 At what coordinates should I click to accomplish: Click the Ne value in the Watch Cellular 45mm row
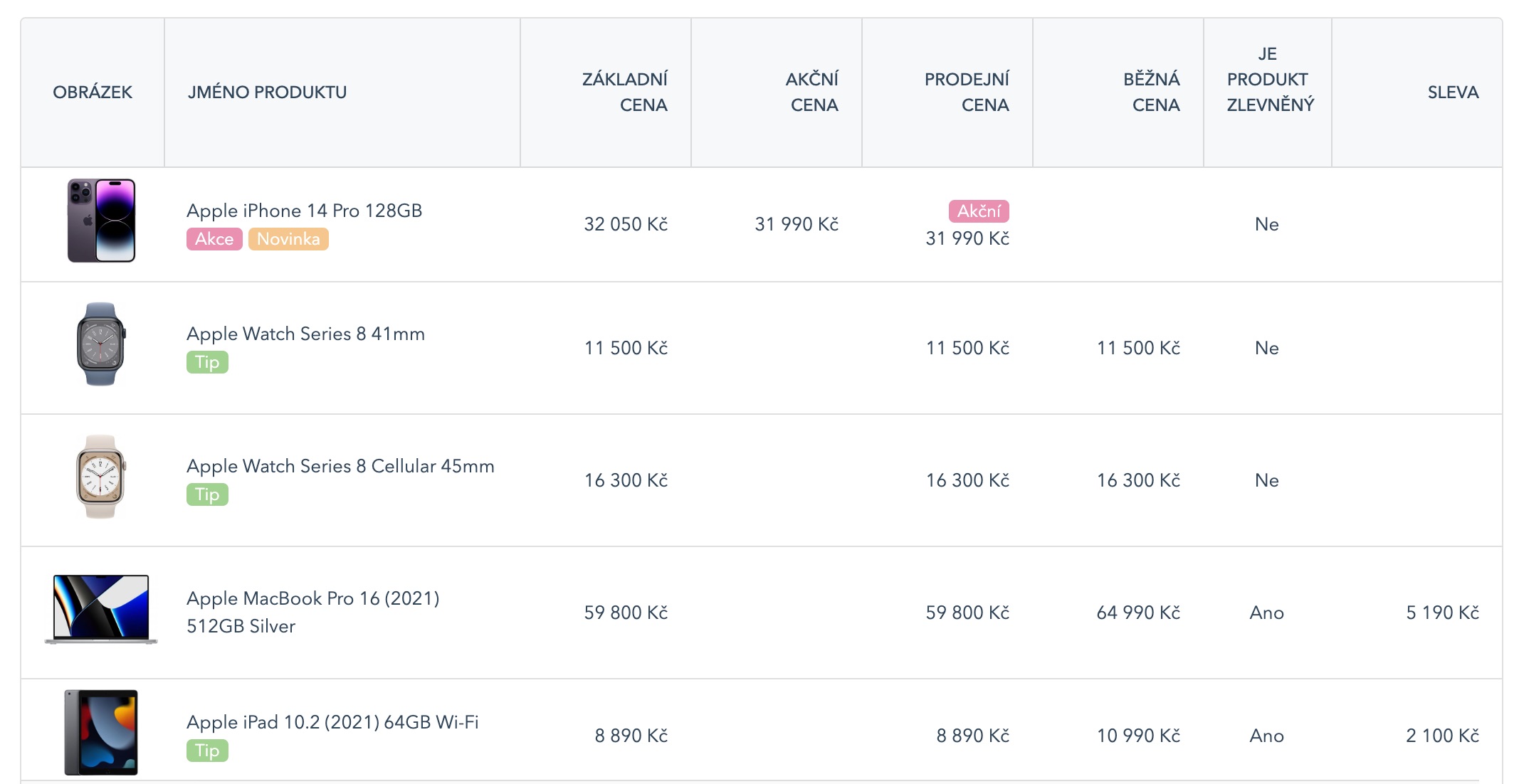coord(1267,481)
